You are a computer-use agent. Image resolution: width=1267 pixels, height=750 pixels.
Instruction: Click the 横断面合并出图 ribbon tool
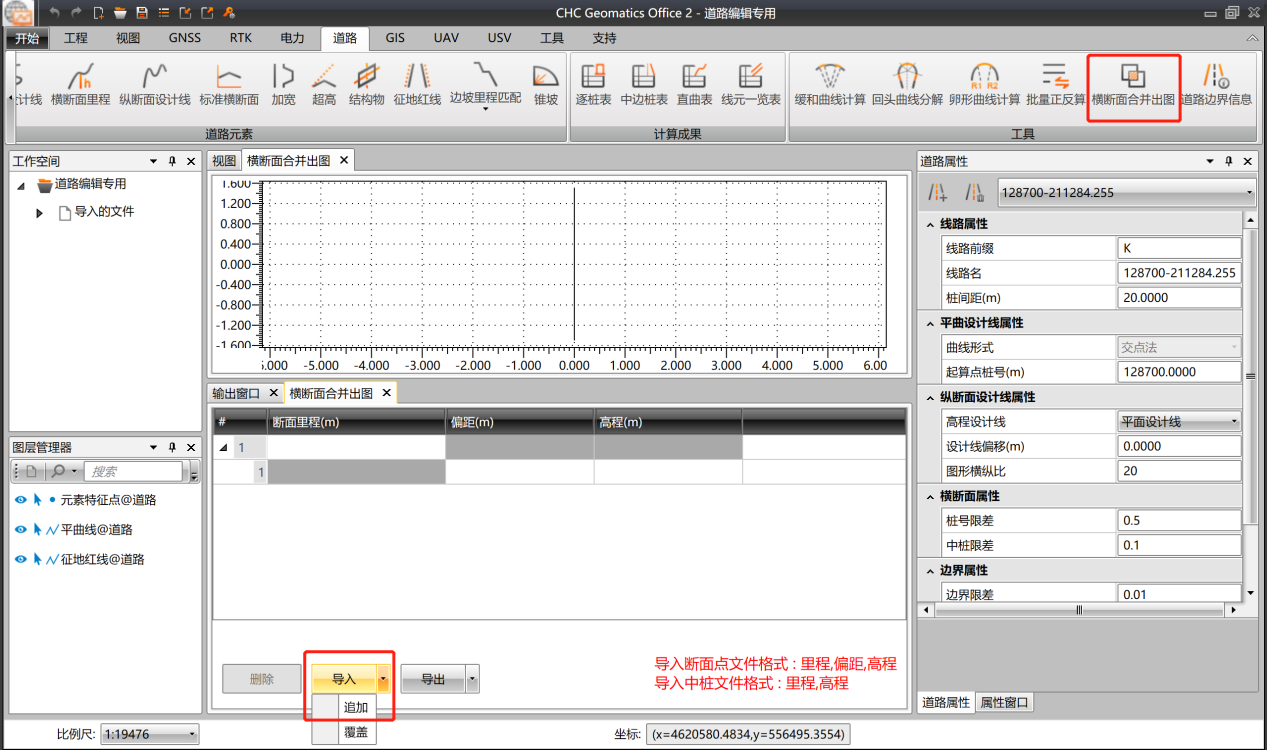[x=1133, y=84]
